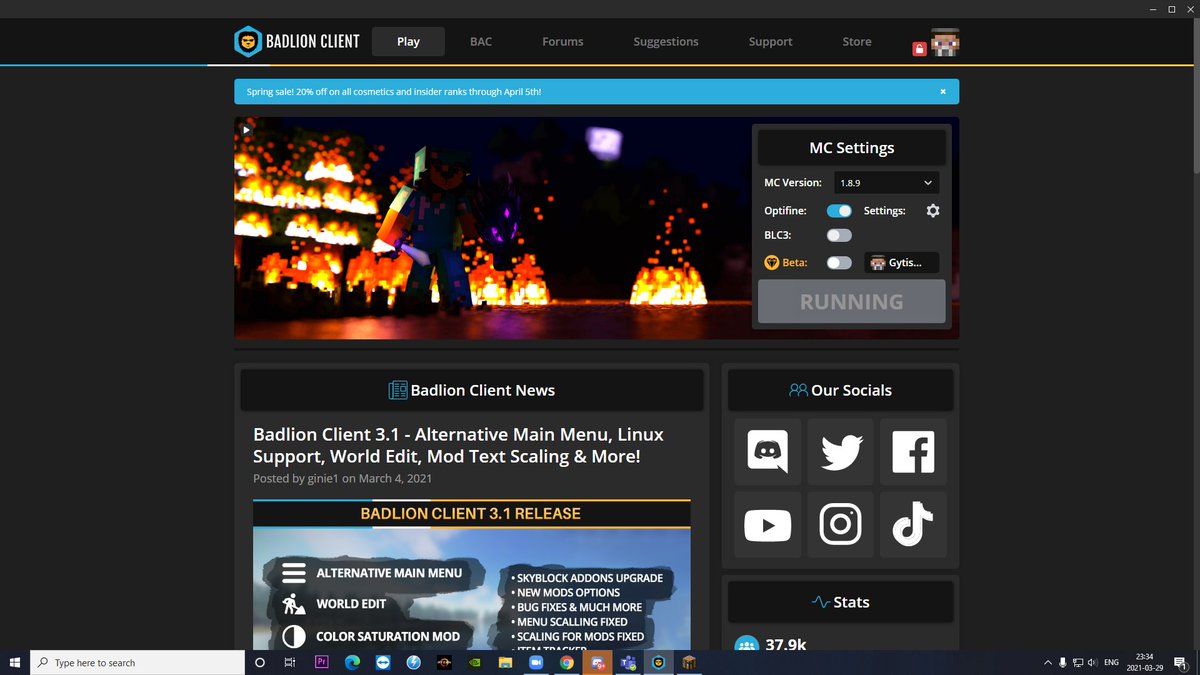Open the MC Version 1.8.9 dropdown

tap(886, 183)
